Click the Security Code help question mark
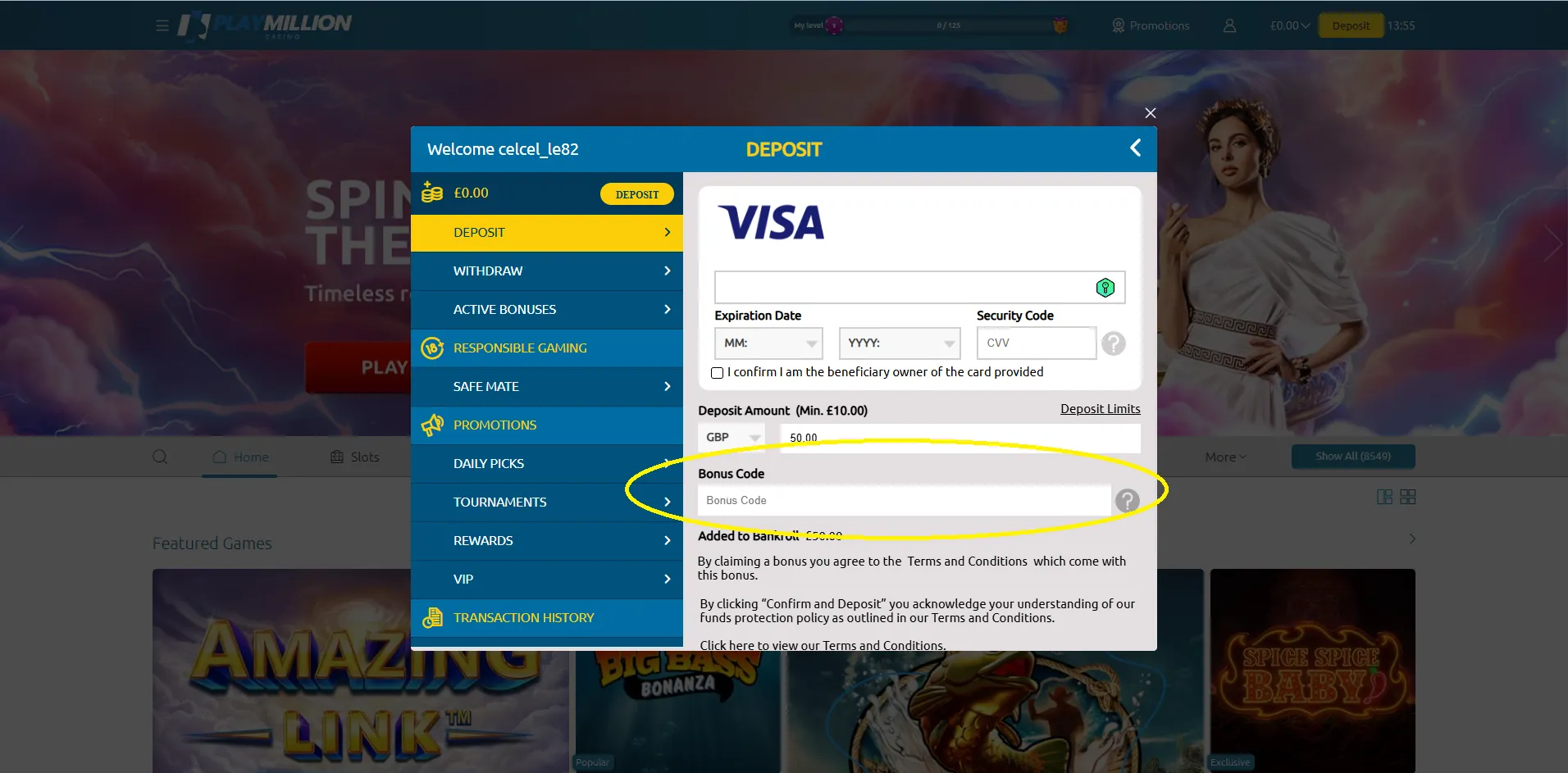1568x773 pixels. point(1114,343)
